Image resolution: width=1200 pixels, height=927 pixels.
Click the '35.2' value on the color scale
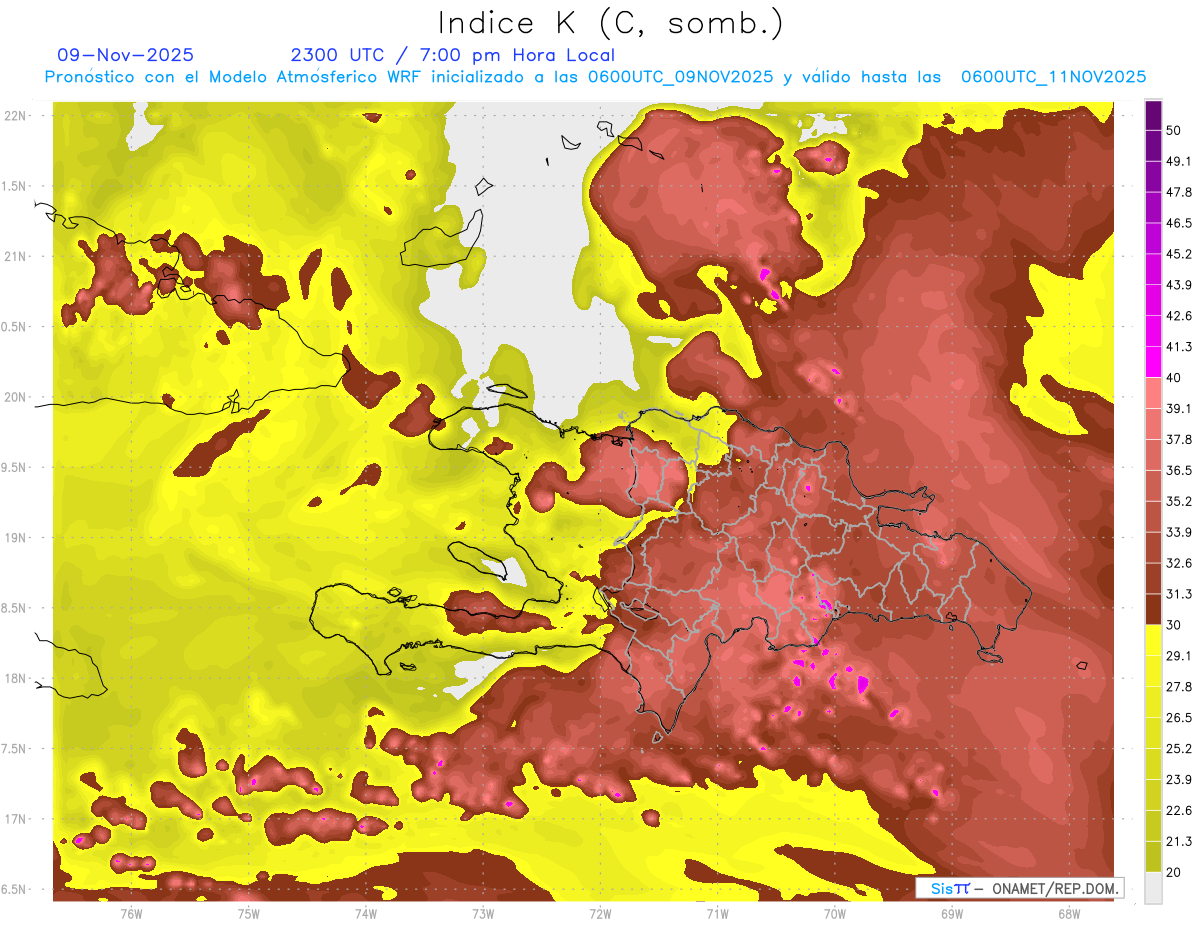[x=1178, y=501]
